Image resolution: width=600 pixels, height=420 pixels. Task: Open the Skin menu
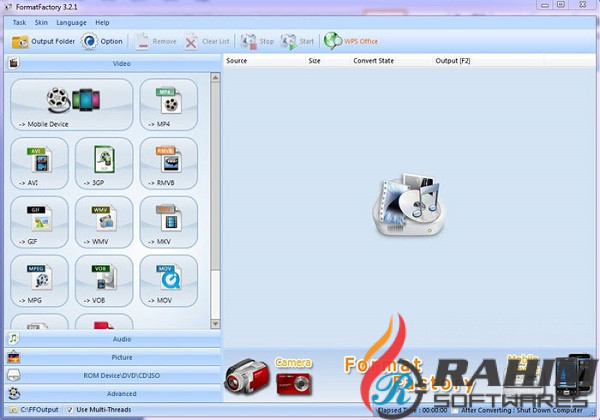tap(41, 23)
